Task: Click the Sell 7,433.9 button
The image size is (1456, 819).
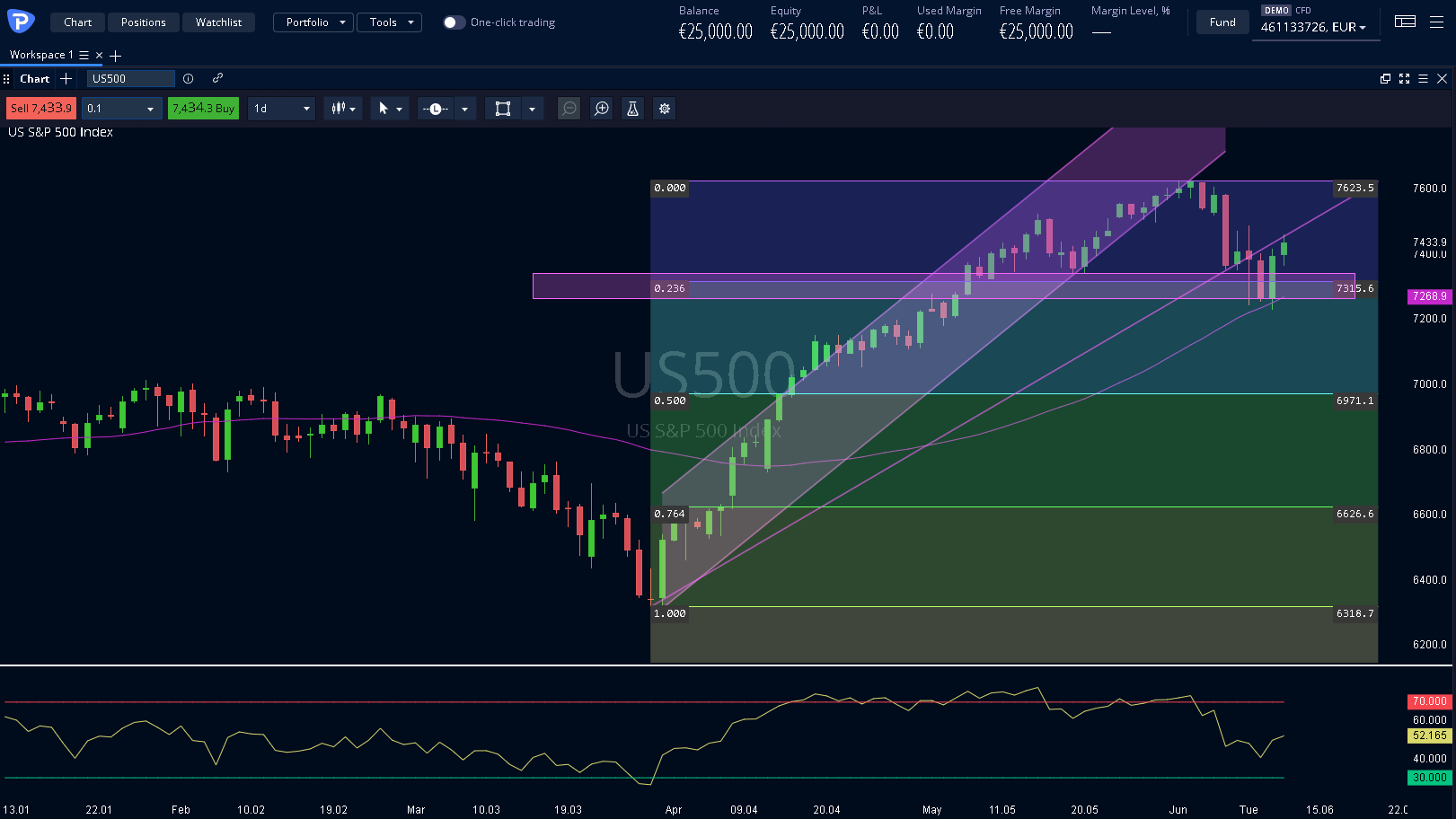Action: pos(41,109)
